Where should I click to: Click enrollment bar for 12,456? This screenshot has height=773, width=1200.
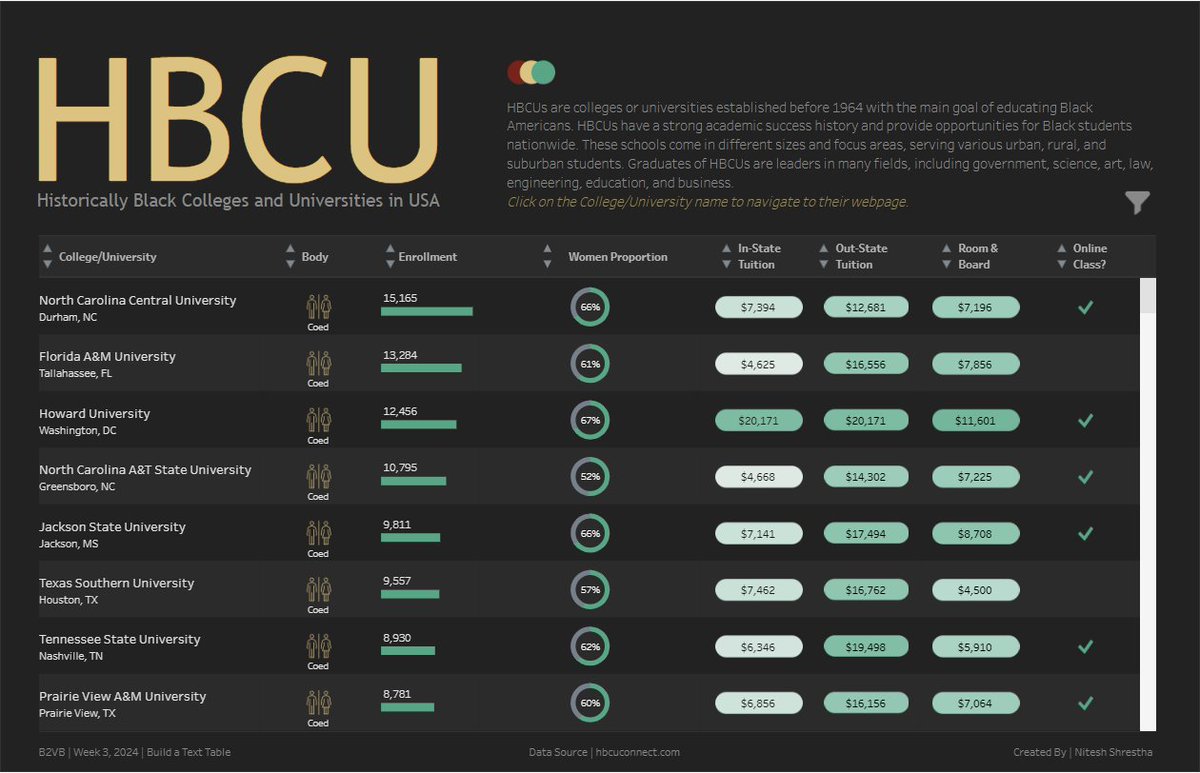point(418,424)
